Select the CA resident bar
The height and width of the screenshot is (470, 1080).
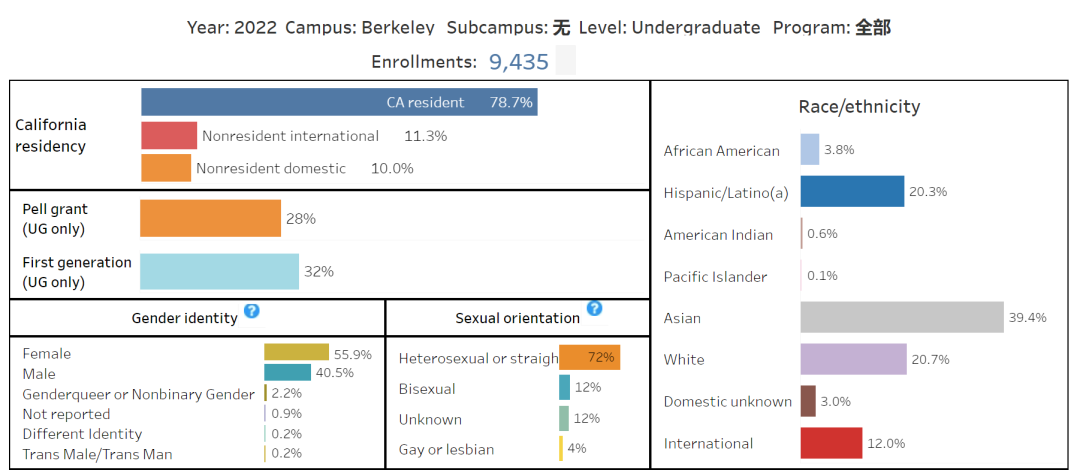[x=339, y=102]
